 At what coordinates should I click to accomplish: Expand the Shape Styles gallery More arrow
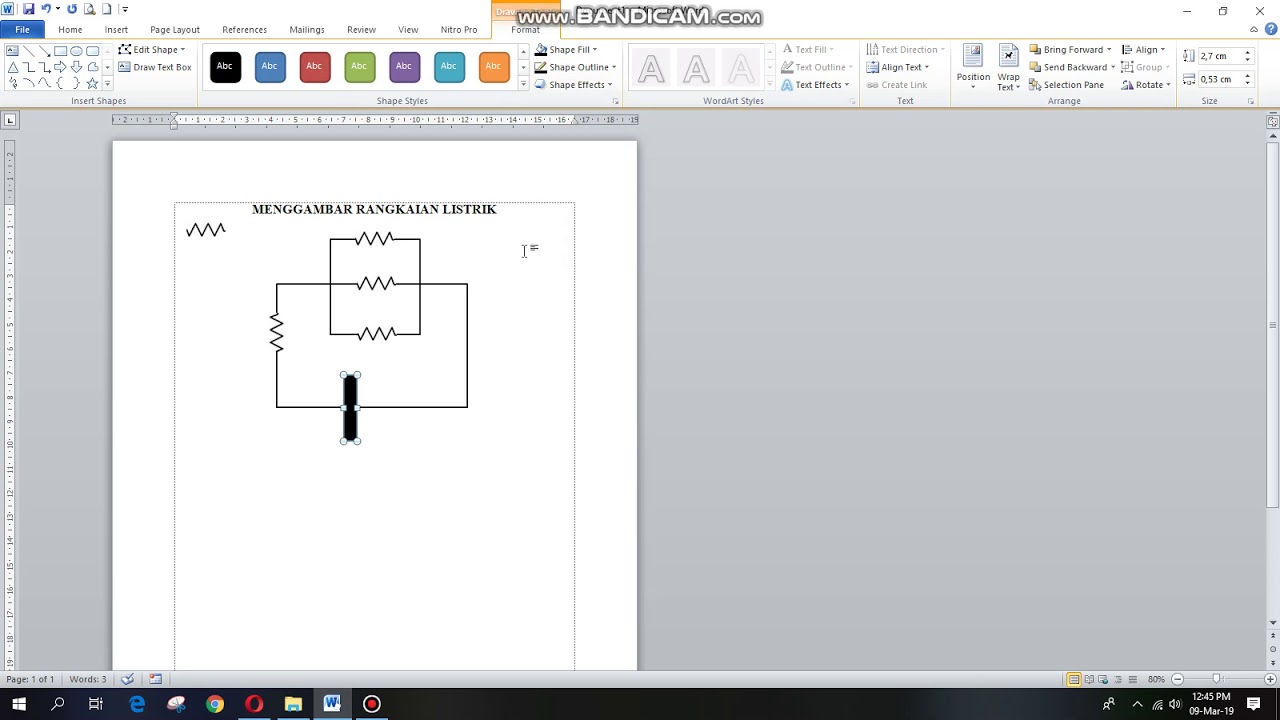coord(523,84)
